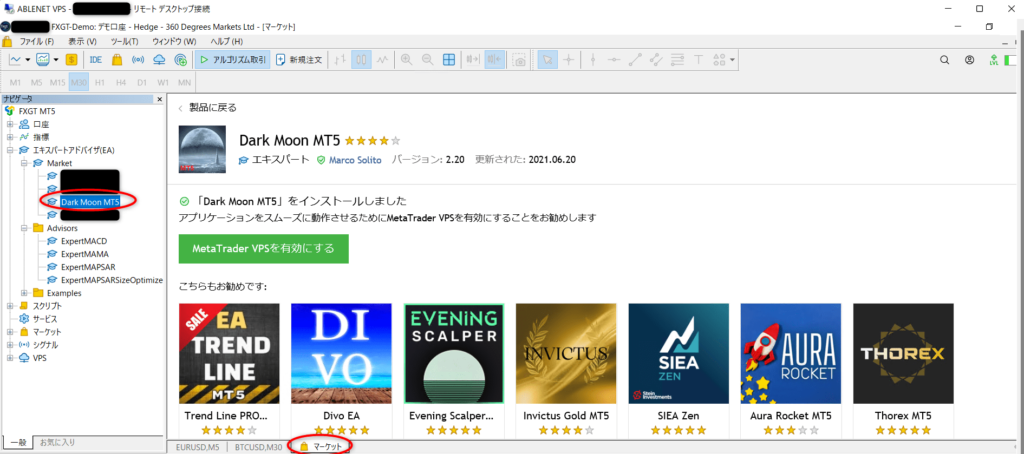
Task: Select the text label tool
Action: pos(698,59)
